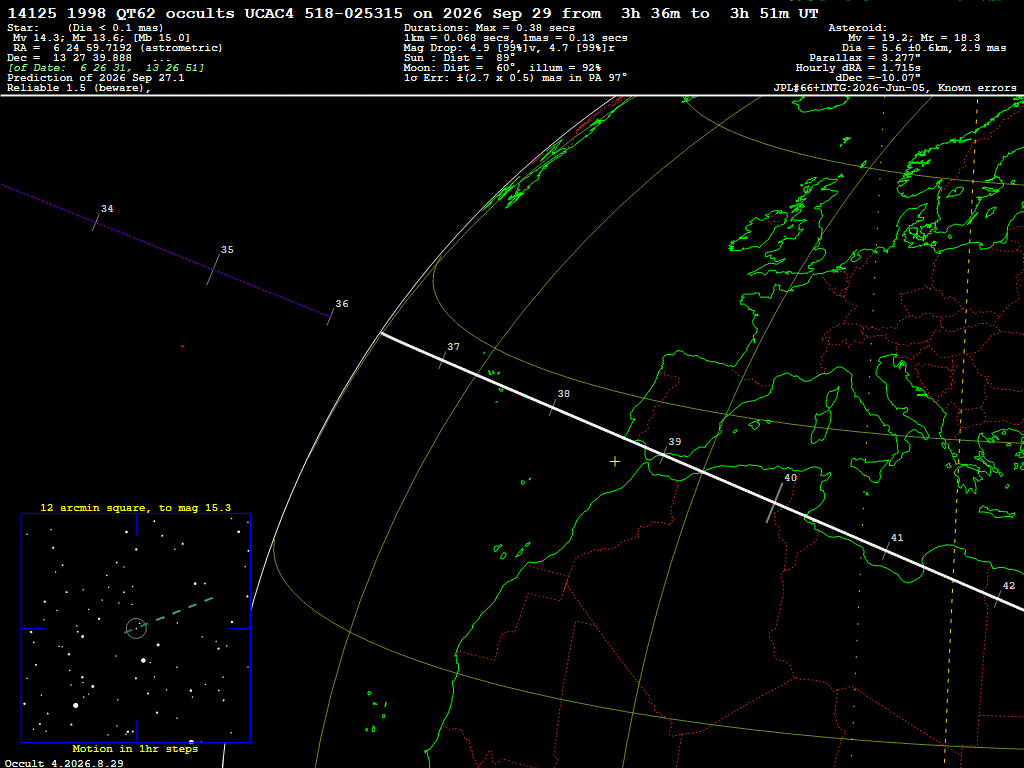Click the 'Motion in 1hr steps' label
This screenshot has width=1024, height=768.
pyautogui.click(x=135, y=749)
